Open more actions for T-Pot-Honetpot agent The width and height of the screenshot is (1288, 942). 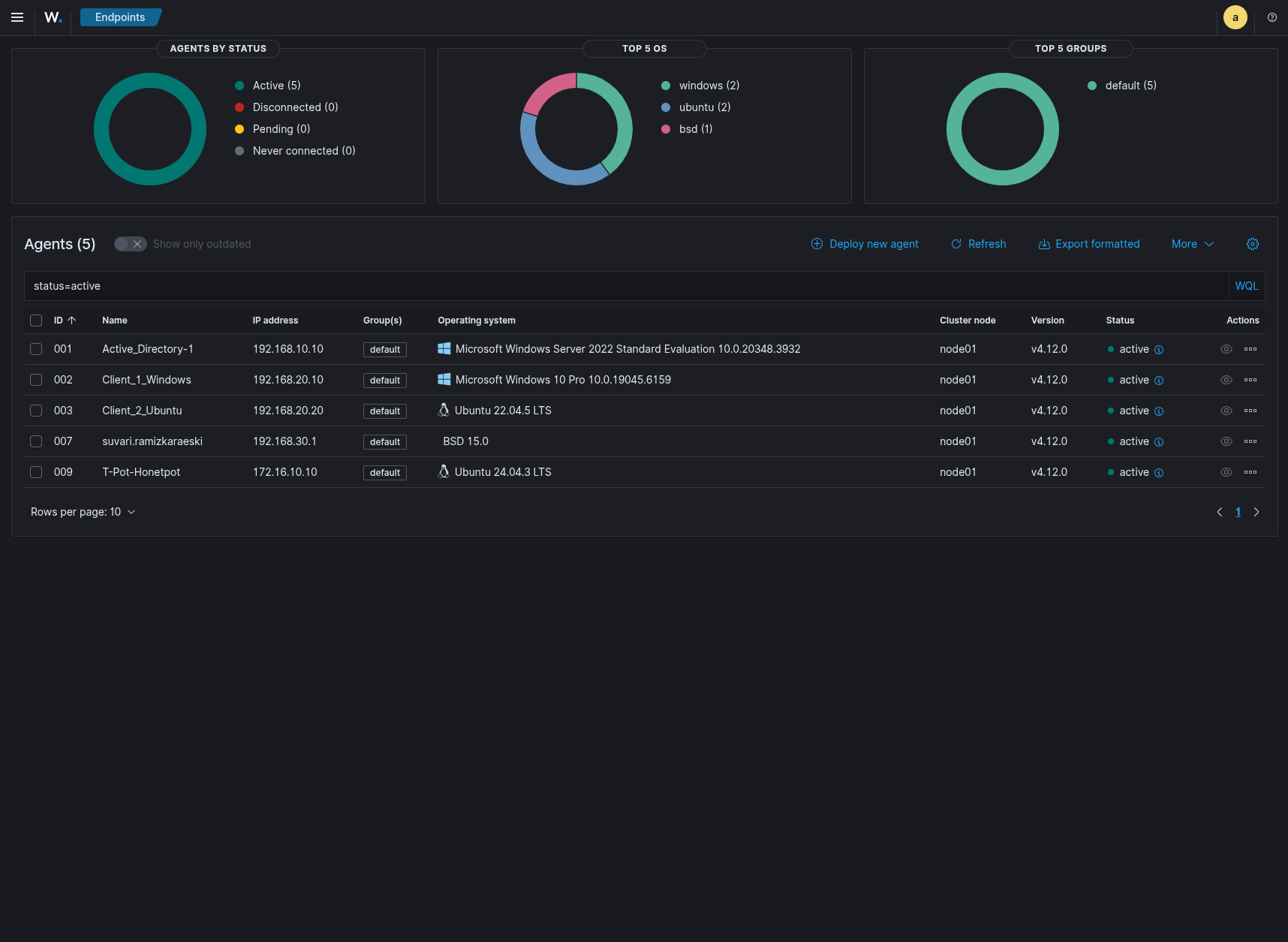tap(1250, 472)
